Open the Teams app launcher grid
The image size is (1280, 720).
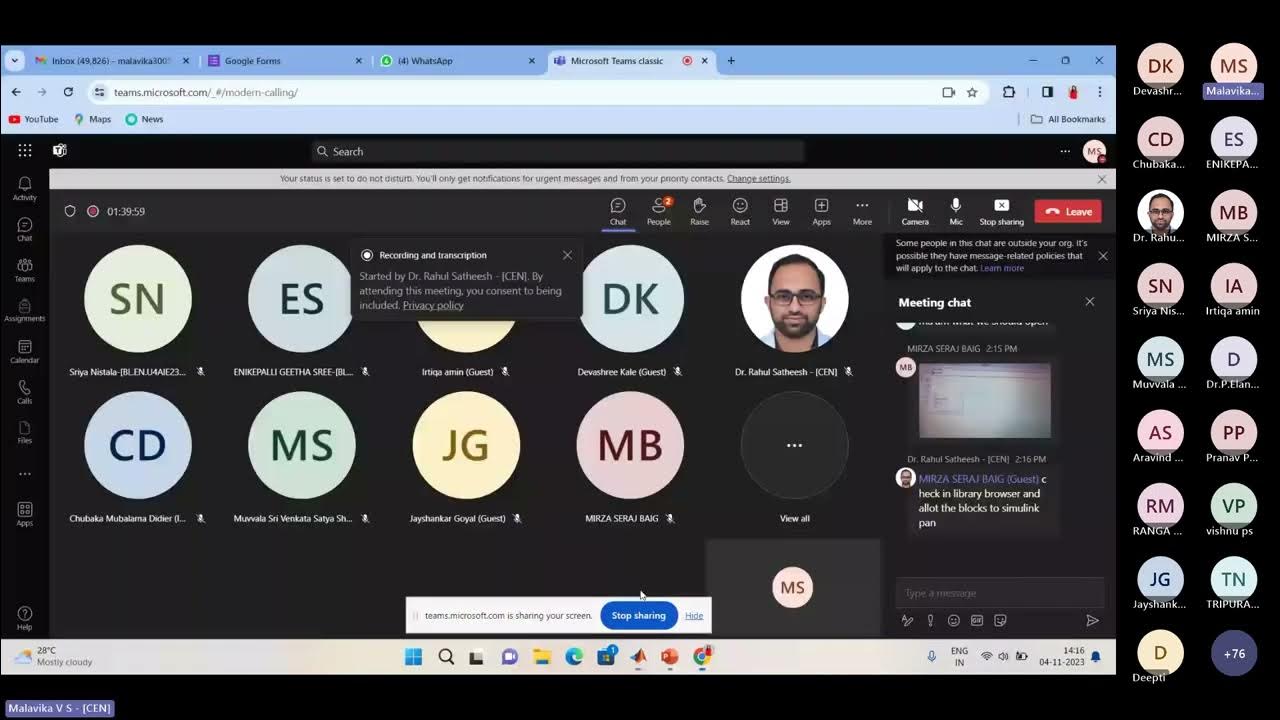[25, 151]
